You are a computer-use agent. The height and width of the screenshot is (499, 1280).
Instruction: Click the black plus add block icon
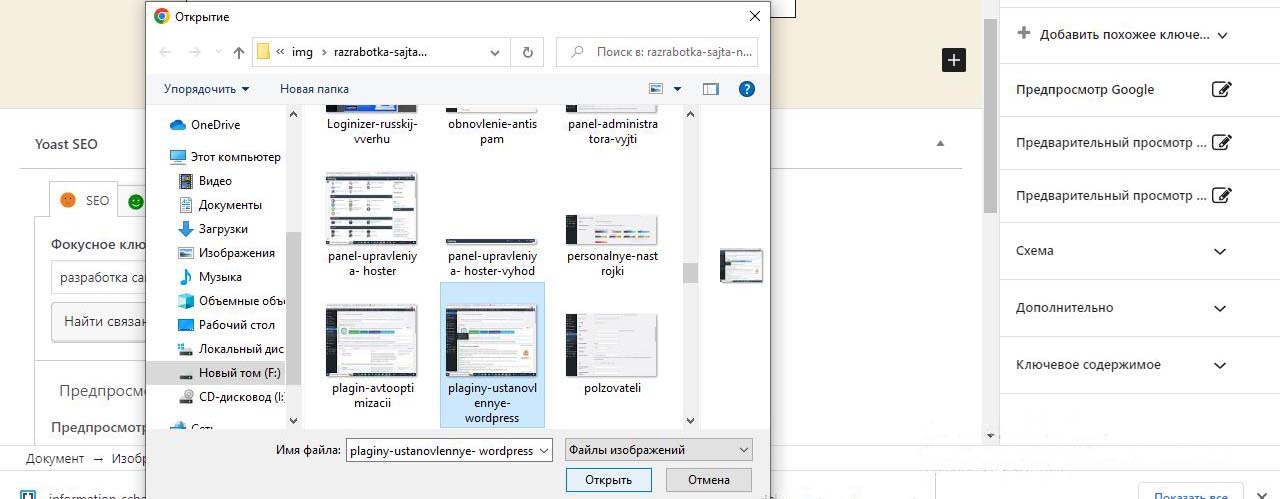[954, 60]
